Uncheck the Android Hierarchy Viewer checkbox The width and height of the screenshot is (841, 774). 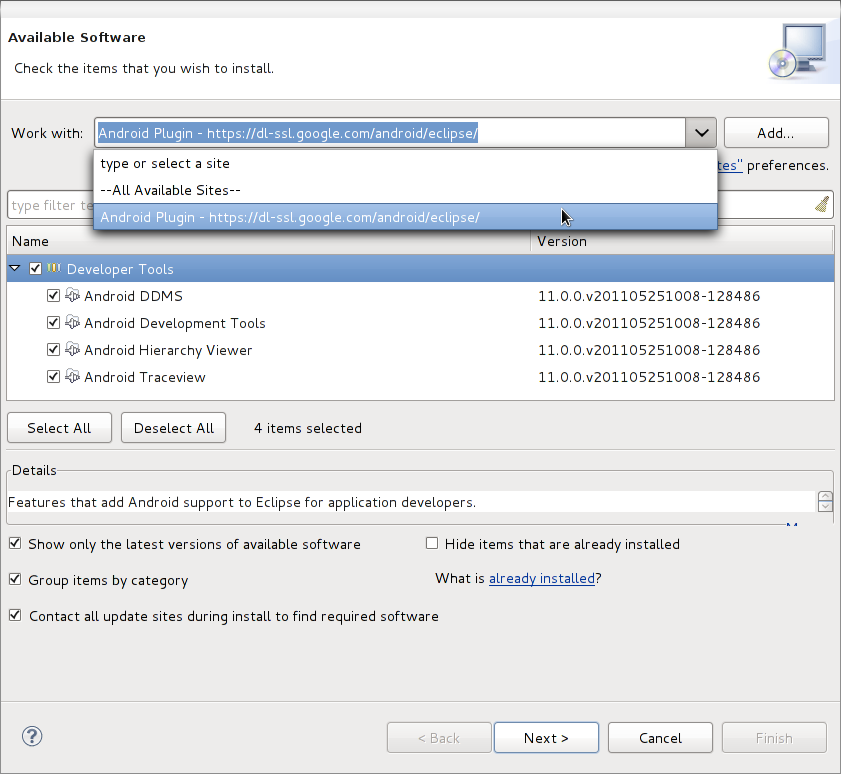53,350
